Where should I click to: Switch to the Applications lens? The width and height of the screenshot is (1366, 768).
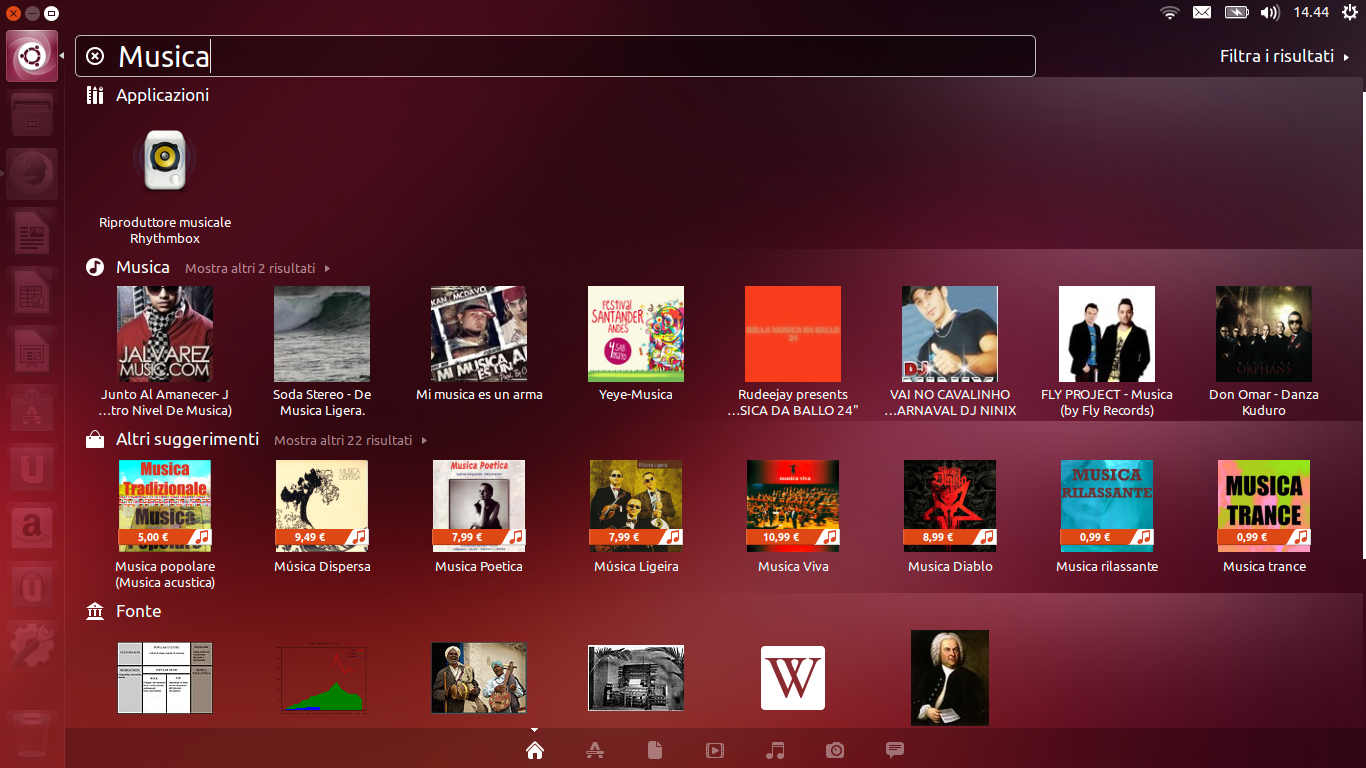[x=595, y=750]
